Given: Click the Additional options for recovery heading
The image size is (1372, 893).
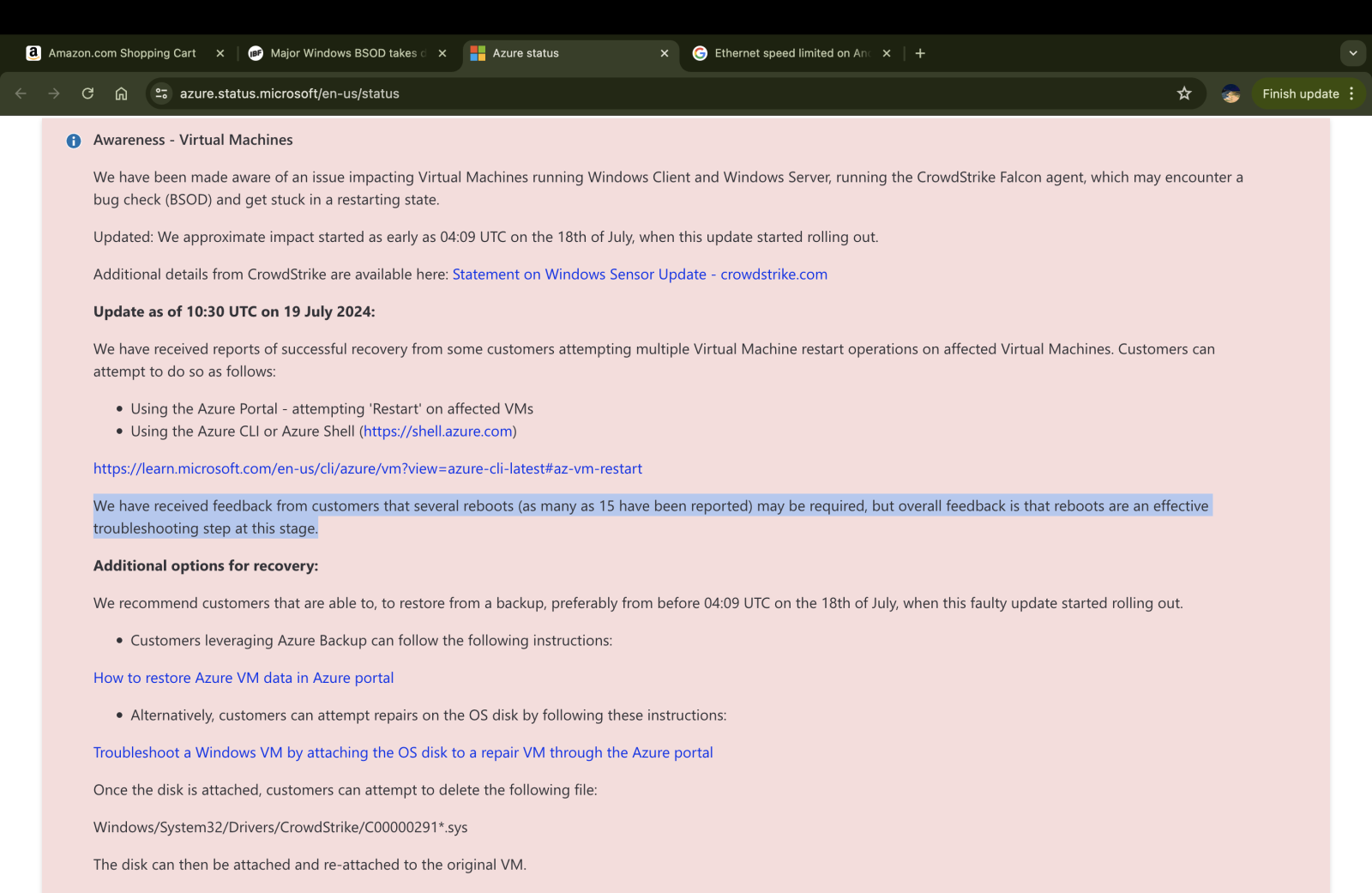Looking at the screenshot, I should [206, 566].
